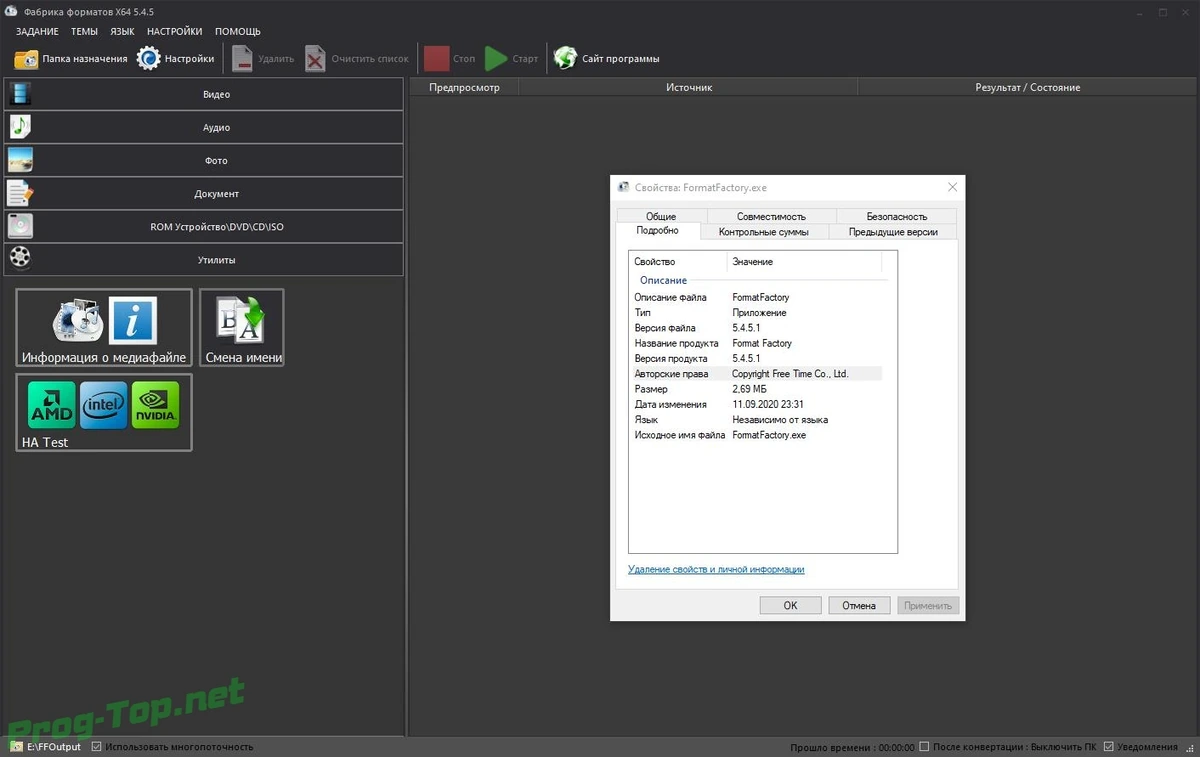Screen dimensions: 1200x757
Task: Click the Аудио music note icon
Action: [x=21, y=127]
